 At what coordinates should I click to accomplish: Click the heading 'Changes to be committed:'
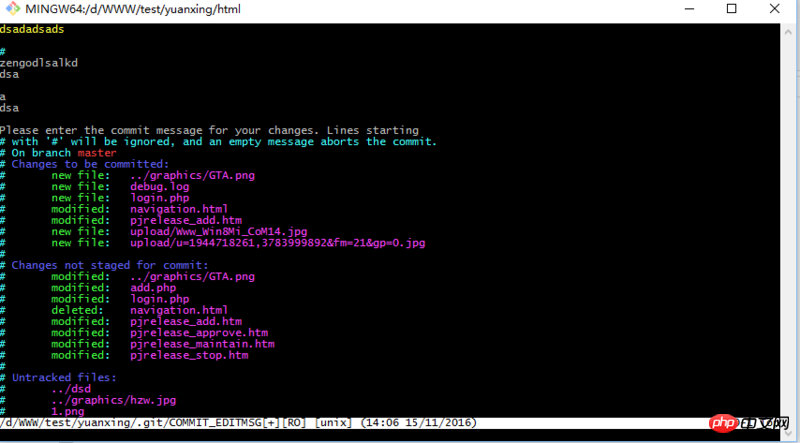click(x=90, y=164)
